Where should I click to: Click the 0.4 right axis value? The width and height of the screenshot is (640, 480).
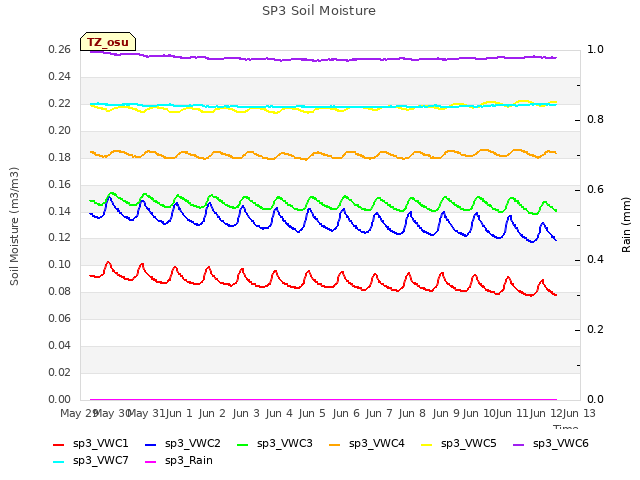pos(595,260)
